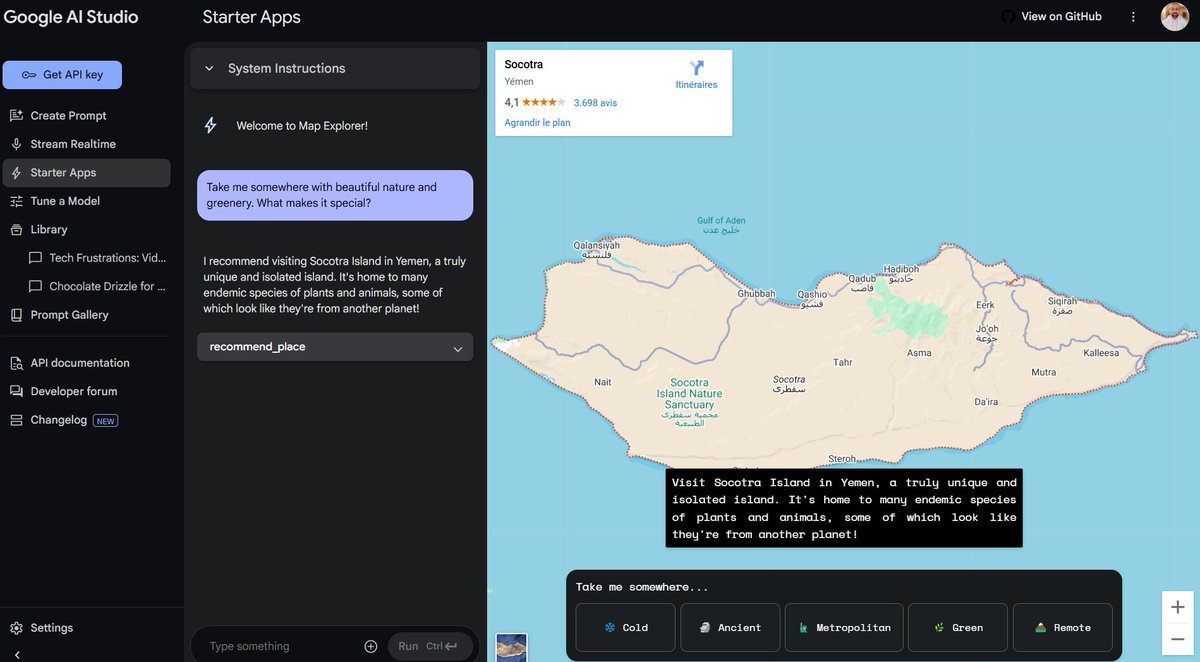
Task: Open the Developer forum link
Action: 74,391
